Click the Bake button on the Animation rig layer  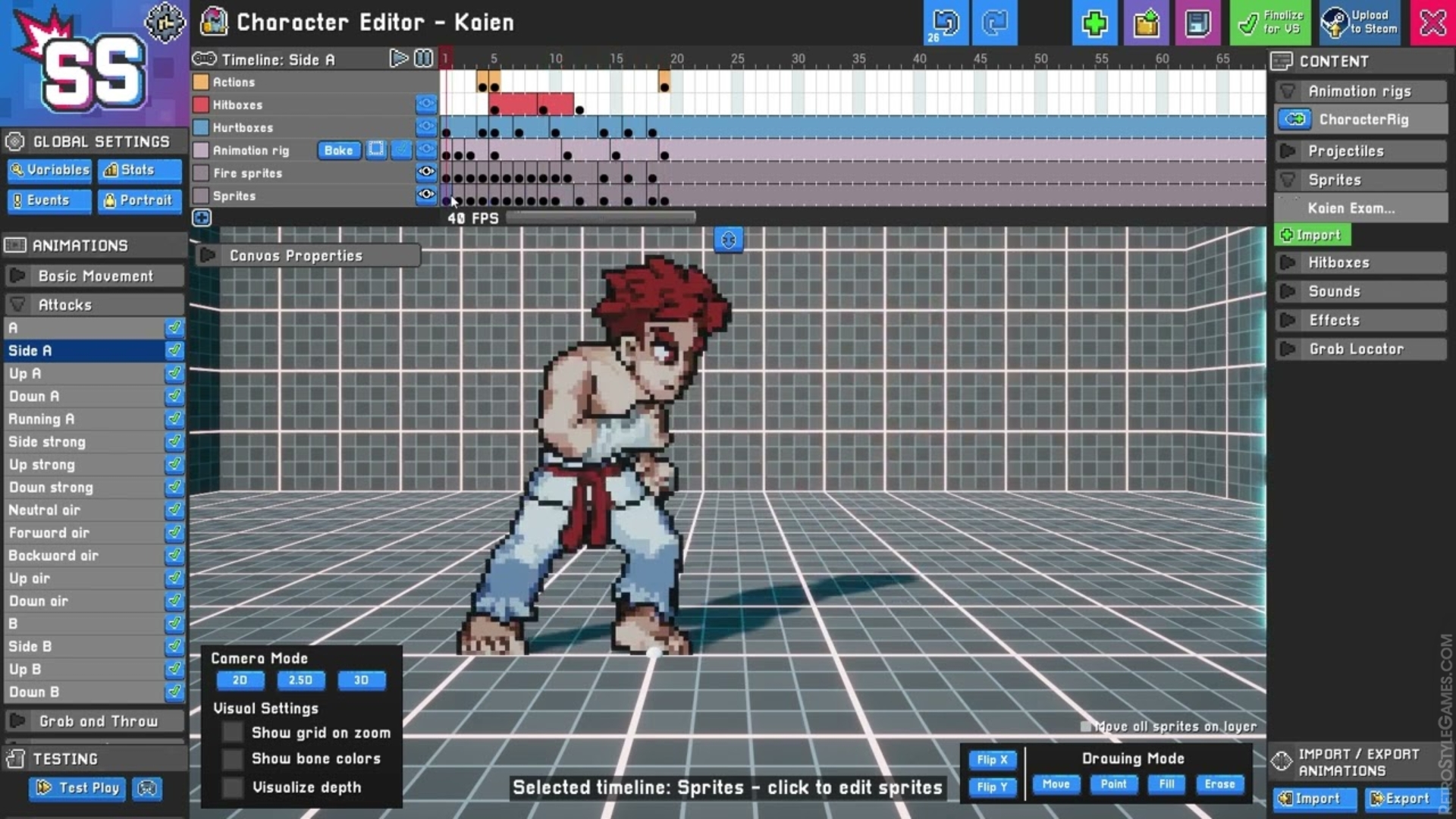[338, 150]
